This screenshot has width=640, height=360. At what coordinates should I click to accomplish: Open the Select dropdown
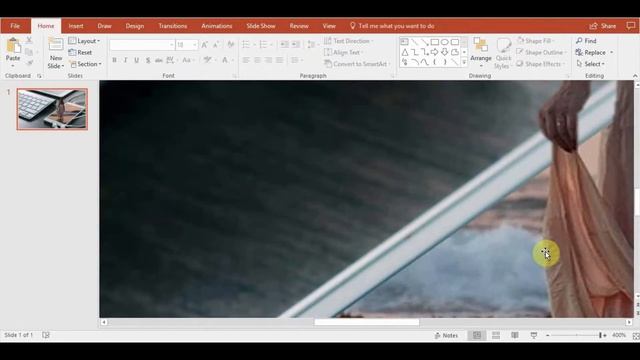pyautogui.click(x=591, y=64)
